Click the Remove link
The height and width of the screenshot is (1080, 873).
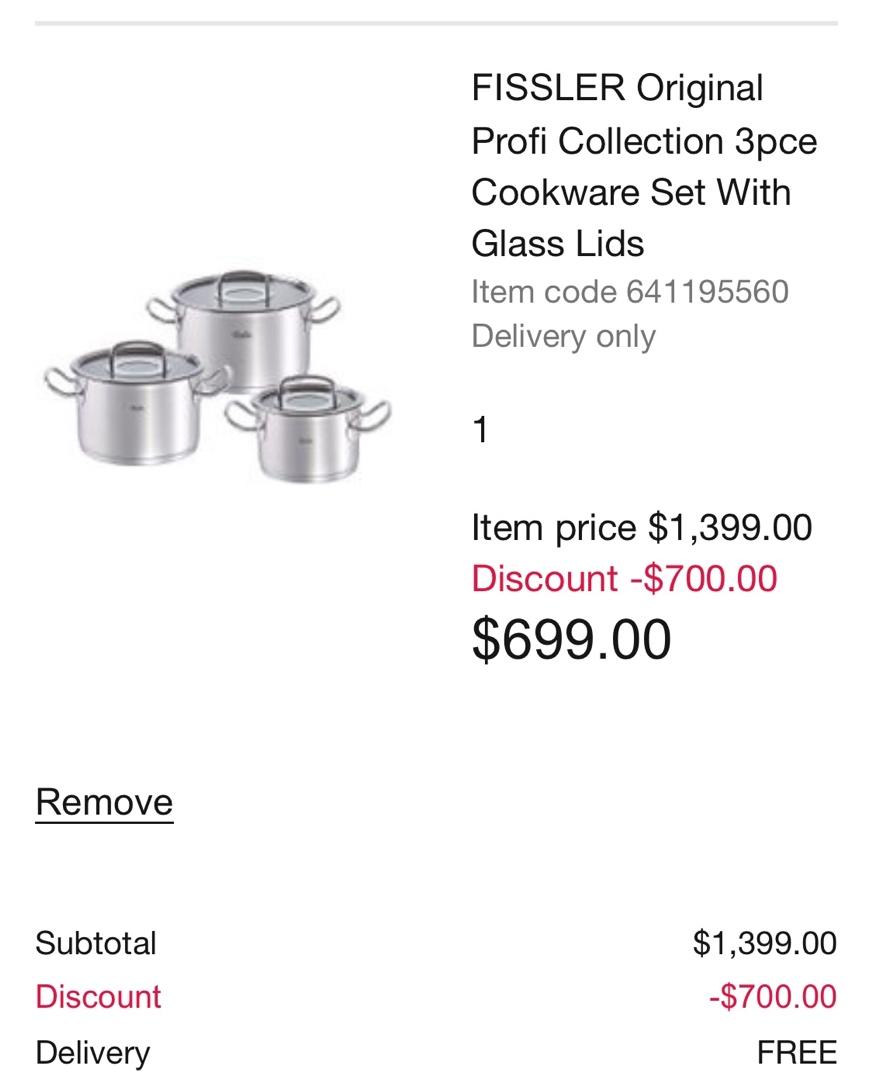pos(104,802)
